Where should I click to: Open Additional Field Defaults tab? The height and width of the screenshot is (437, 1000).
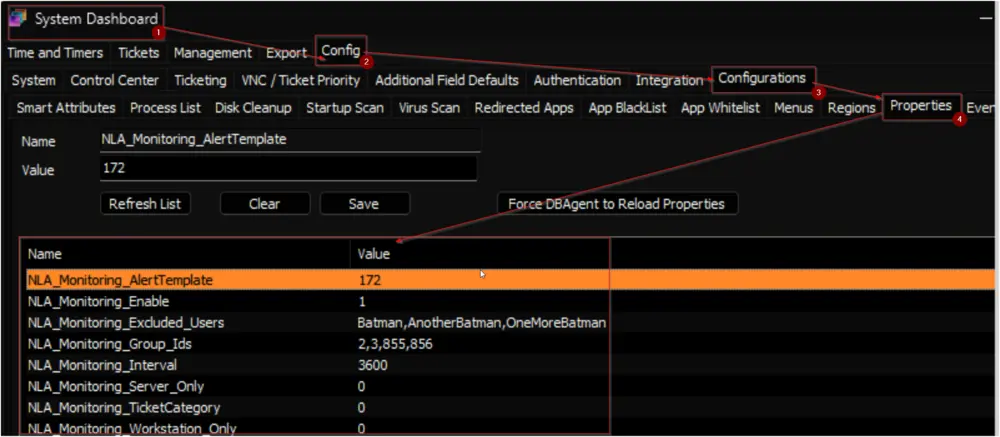pyautogui.click(x=446, y=80)
